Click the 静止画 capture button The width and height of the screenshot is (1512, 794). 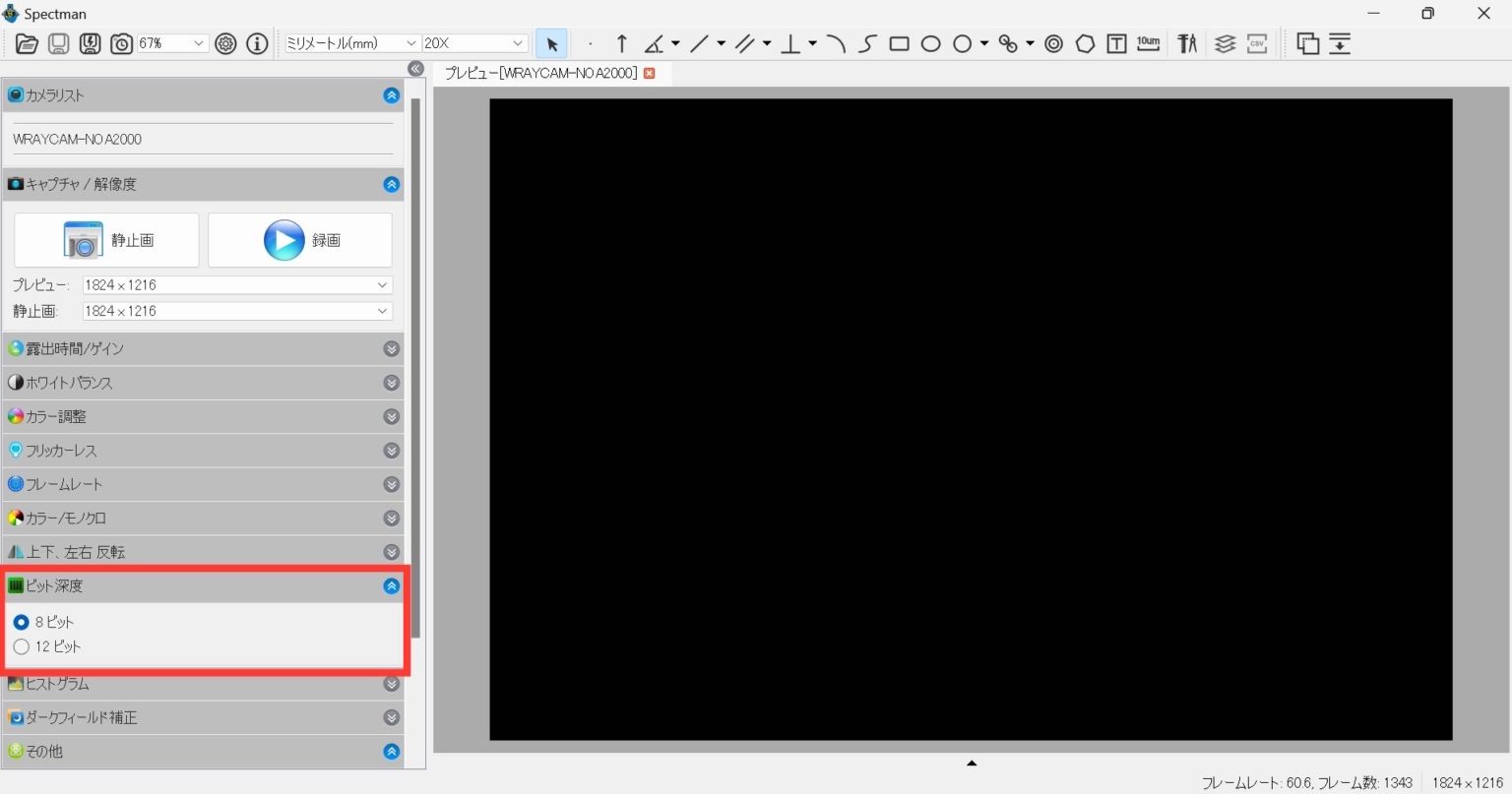[x=106, y=240]
